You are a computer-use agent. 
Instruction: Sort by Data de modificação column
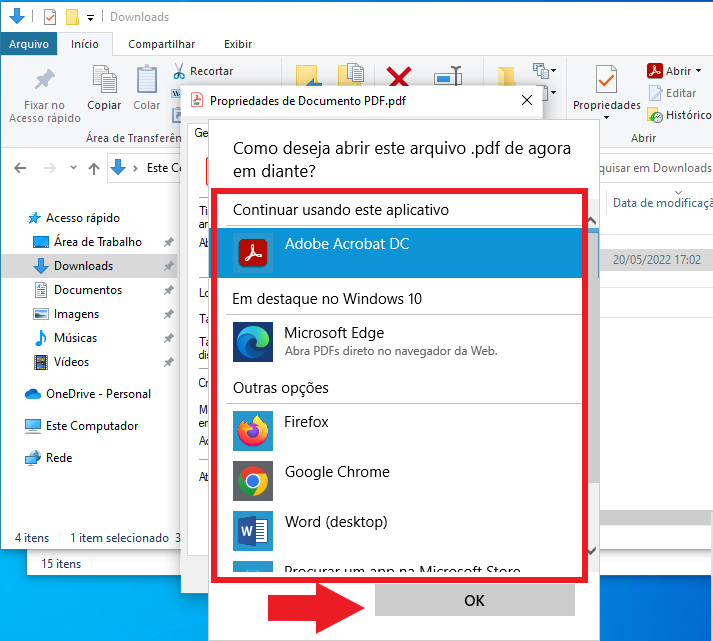(x=663, y=203)
